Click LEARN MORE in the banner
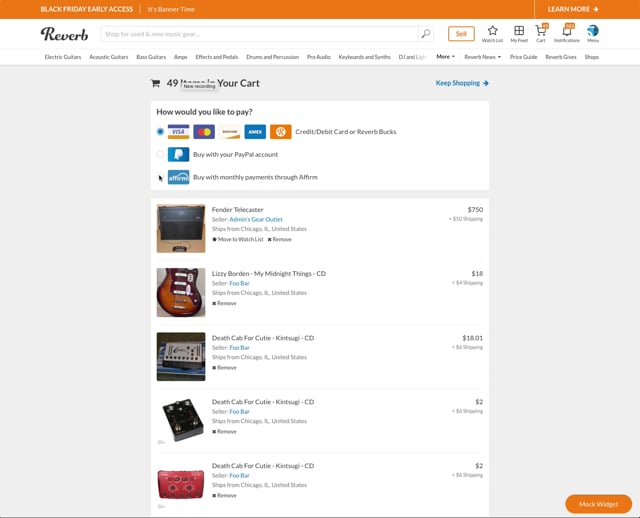The height and width of the screenshot is (518, 640). (573, 9)
